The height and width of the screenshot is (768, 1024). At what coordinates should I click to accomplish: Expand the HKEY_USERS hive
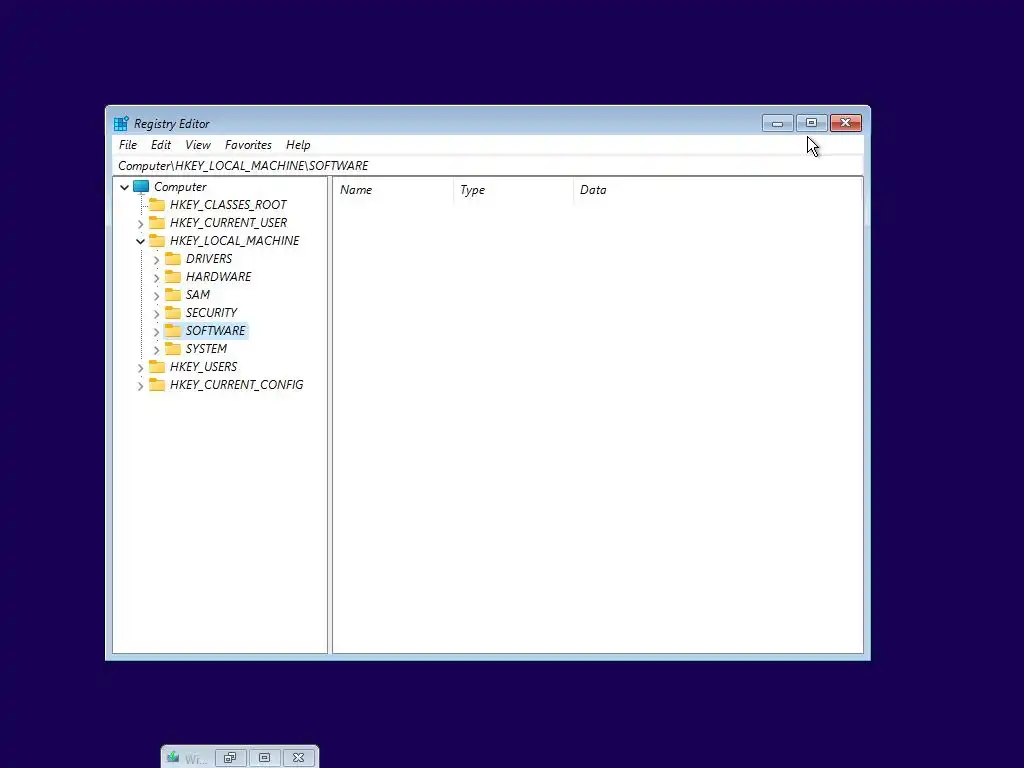click(140, 367)
